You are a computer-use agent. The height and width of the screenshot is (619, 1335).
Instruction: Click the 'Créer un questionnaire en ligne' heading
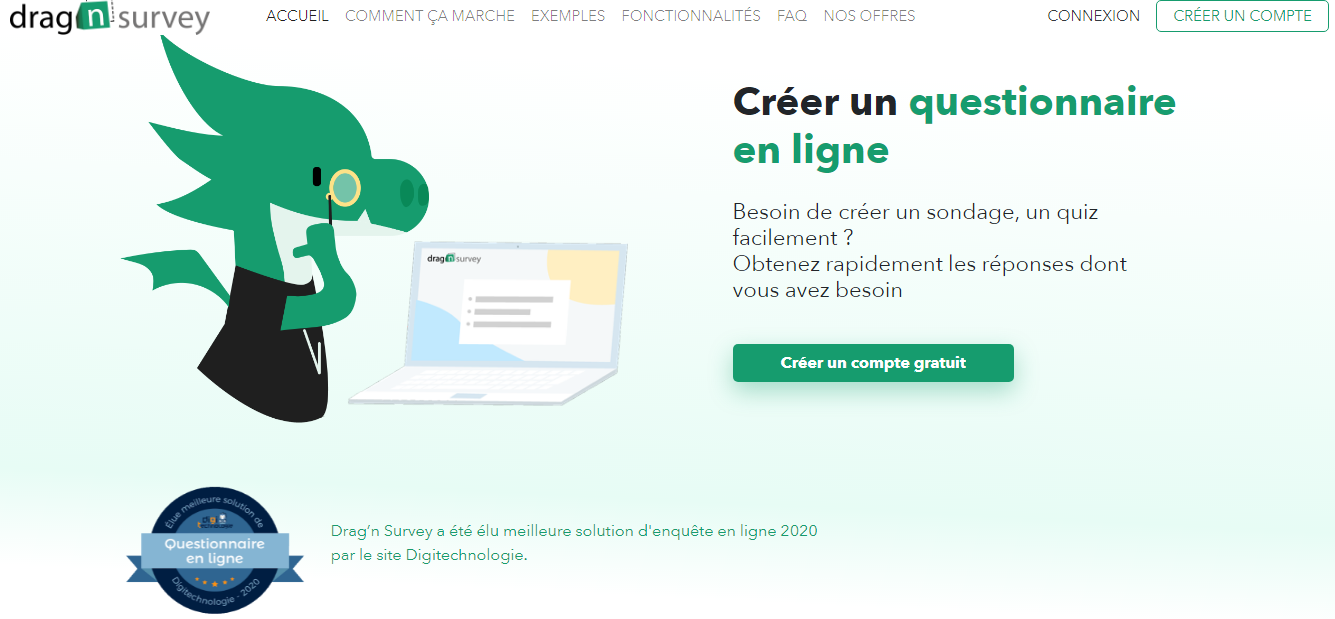954,125
